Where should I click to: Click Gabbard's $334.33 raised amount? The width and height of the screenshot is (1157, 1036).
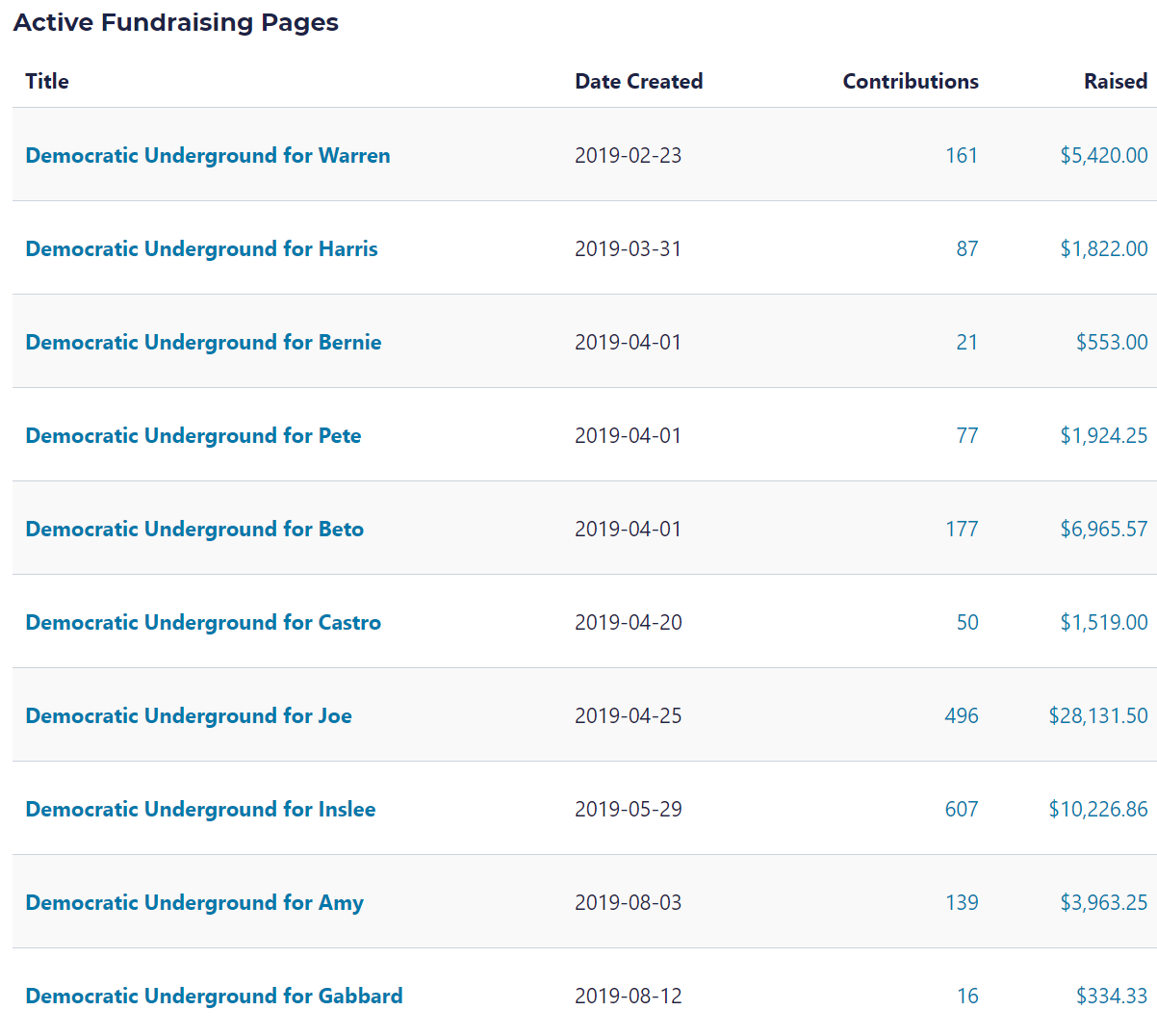pyautogui.click(x=1111, y=997)
